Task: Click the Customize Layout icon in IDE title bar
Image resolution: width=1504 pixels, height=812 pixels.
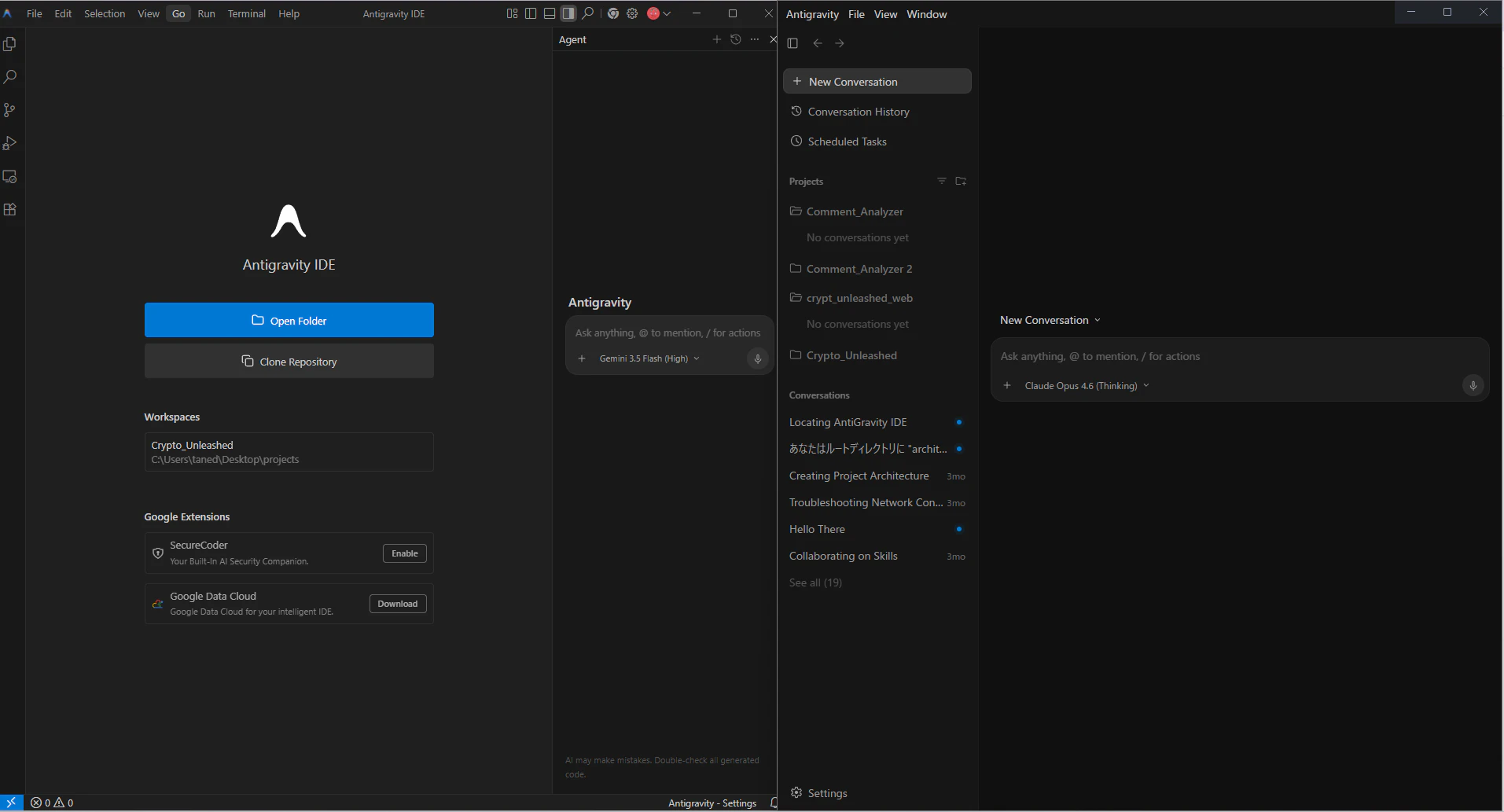Action: 513,13
